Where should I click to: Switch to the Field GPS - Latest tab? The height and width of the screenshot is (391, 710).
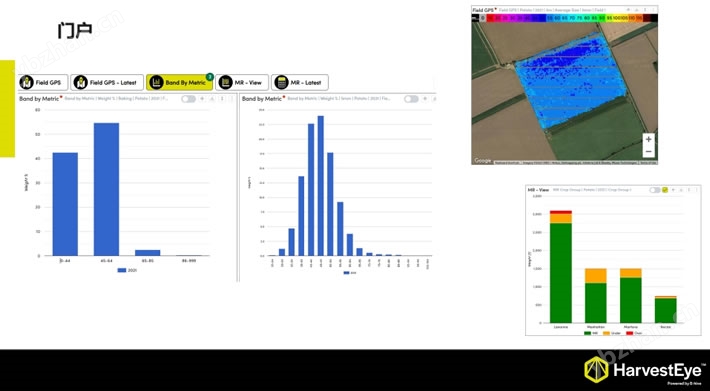107,82
